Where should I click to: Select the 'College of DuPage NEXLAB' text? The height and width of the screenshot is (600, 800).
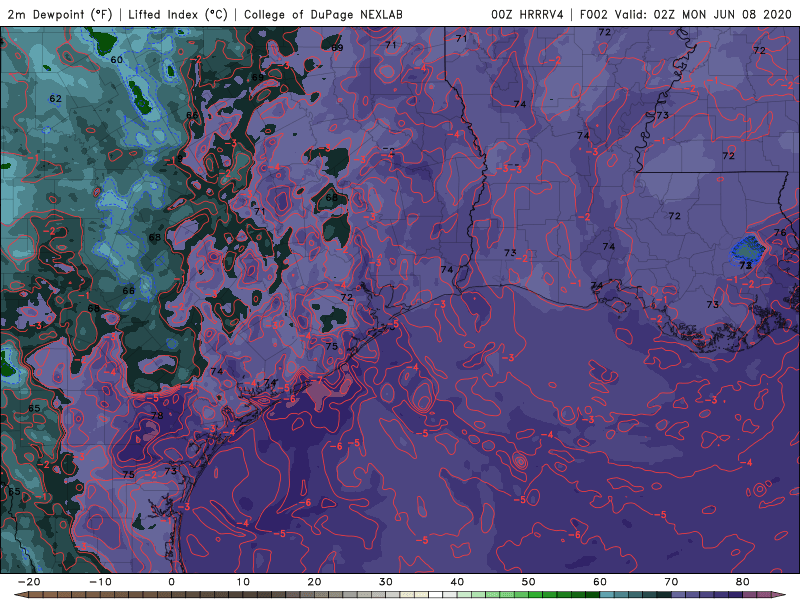[x=323, y=14]
